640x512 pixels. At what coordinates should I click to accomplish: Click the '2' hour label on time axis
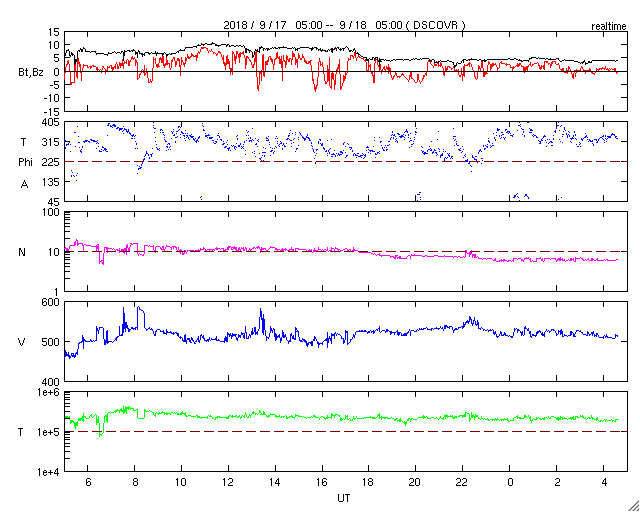pos(557,482)
